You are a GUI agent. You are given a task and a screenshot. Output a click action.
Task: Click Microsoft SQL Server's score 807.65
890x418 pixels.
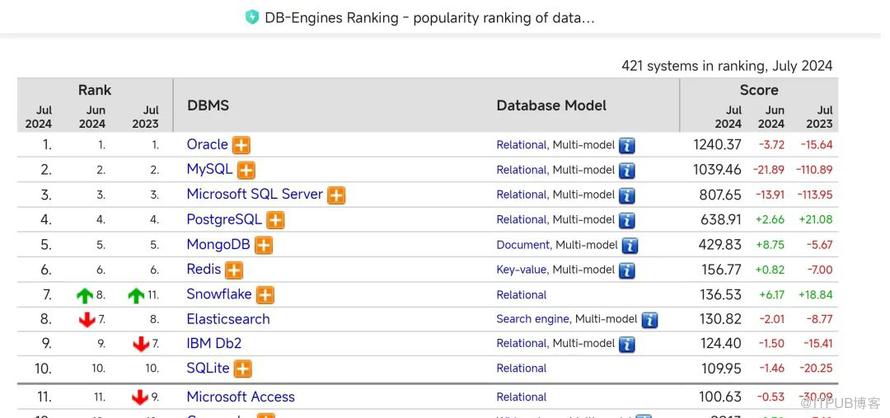(720, 195)
